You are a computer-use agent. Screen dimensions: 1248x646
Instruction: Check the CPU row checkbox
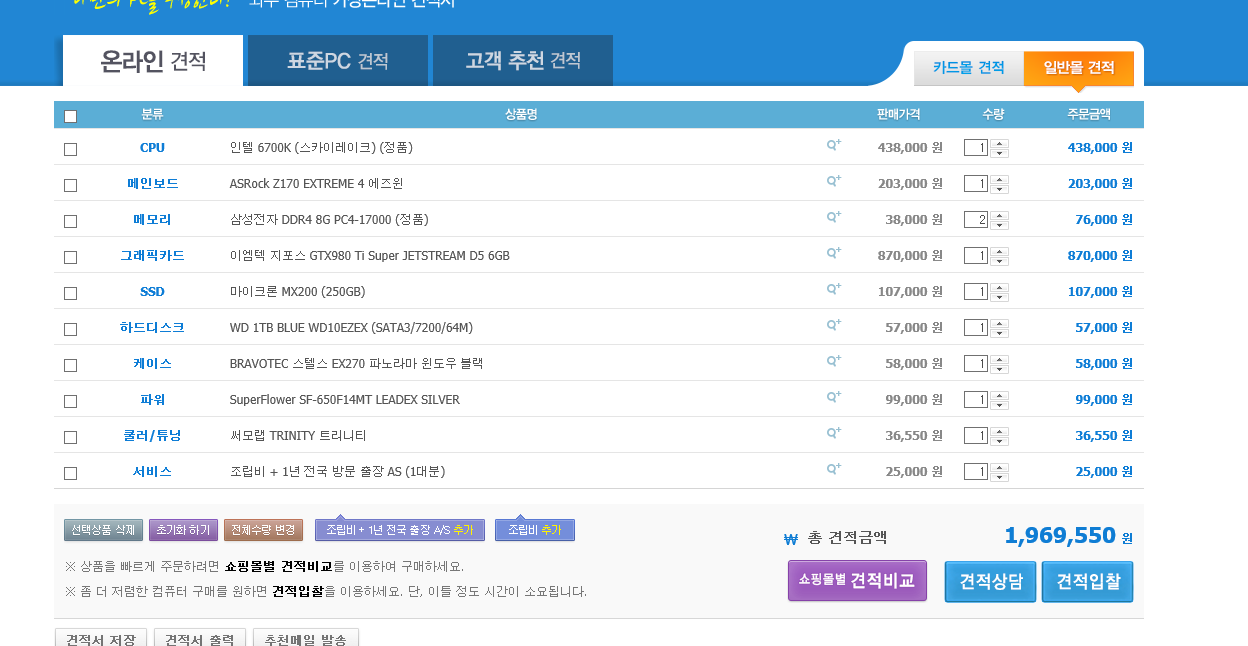pos(70,149)
